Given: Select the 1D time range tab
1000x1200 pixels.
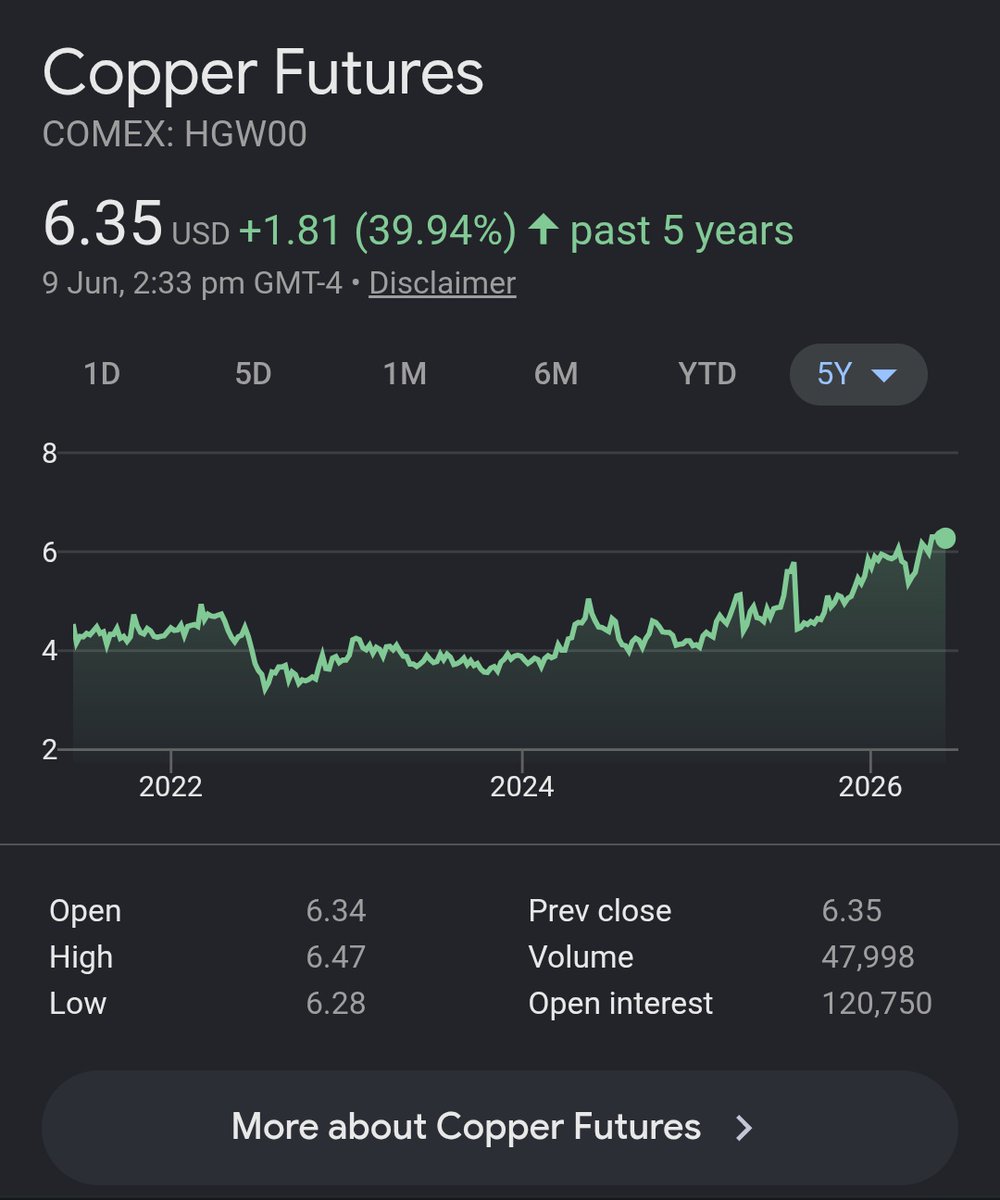Looking at the screenshot, I should (102, 374).
